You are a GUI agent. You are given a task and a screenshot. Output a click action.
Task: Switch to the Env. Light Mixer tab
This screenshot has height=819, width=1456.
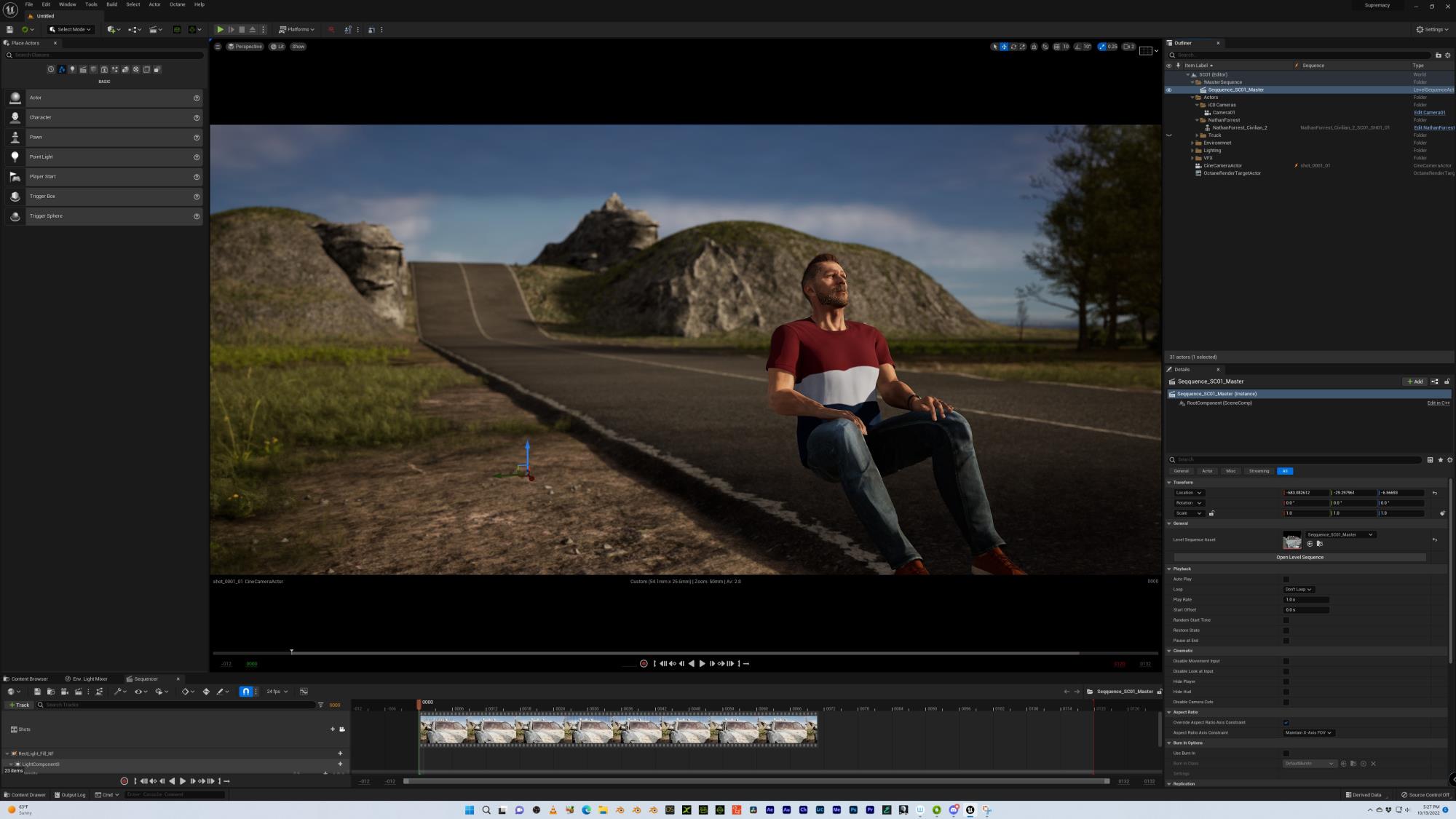pos(86,679)
